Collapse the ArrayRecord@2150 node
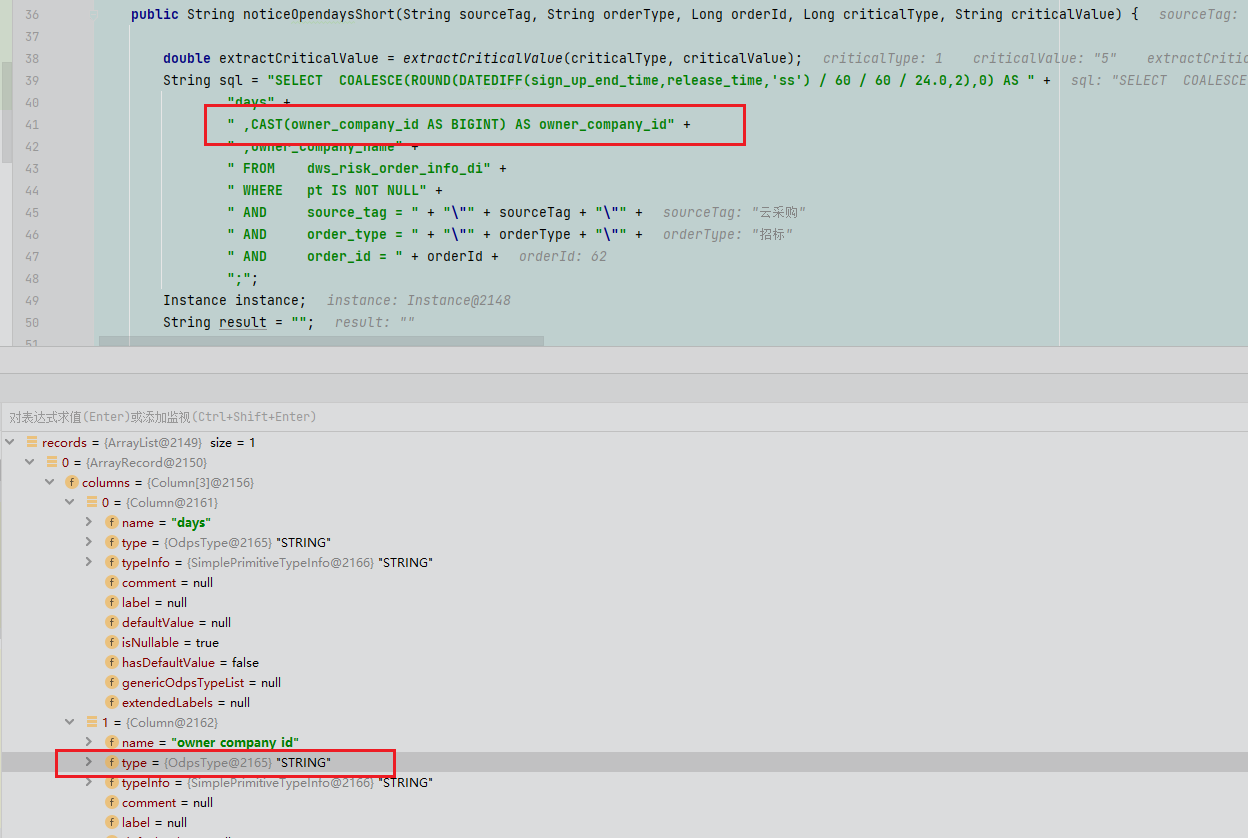Image resolution: width=1248 pixels, height=838 pixels. point(30,462)
